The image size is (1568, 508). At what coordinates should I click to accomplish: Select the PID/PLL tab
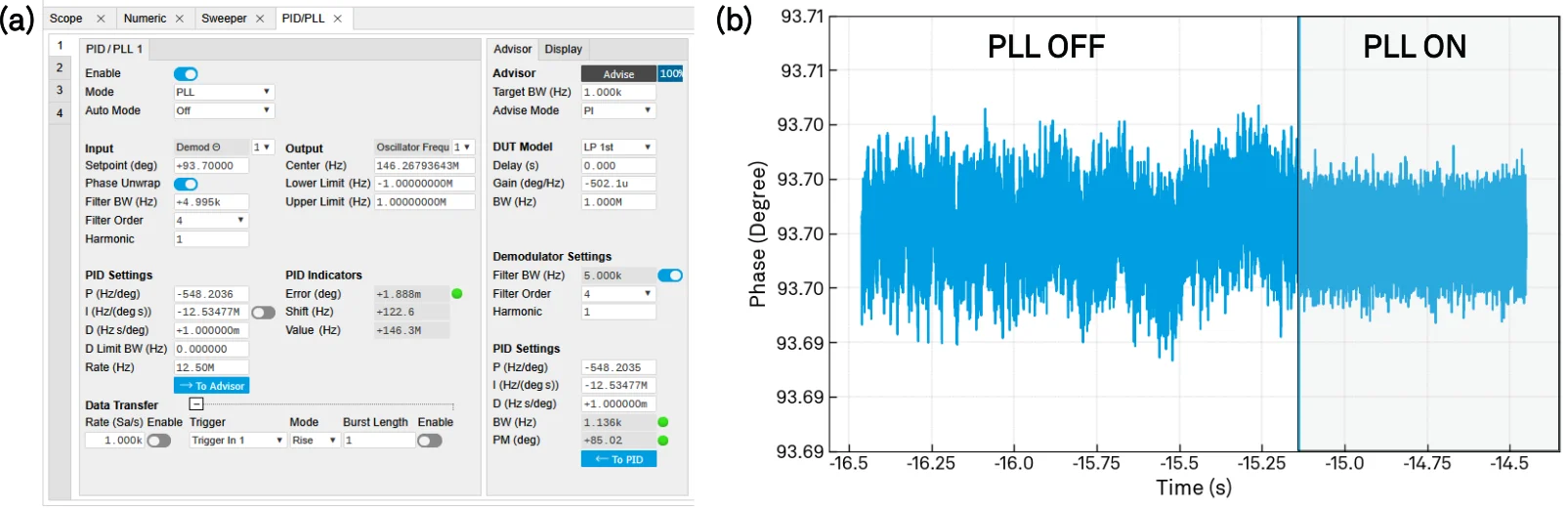coord(303,19)
